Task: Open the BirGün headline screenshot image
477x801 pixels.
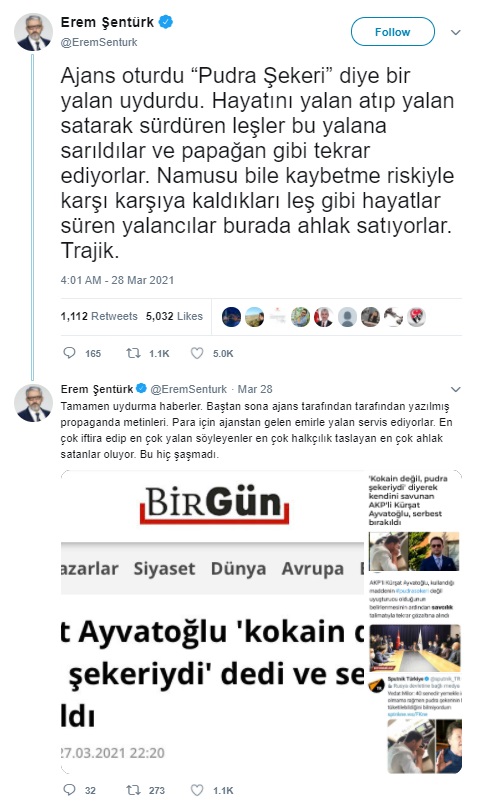Action: [212, 623]
